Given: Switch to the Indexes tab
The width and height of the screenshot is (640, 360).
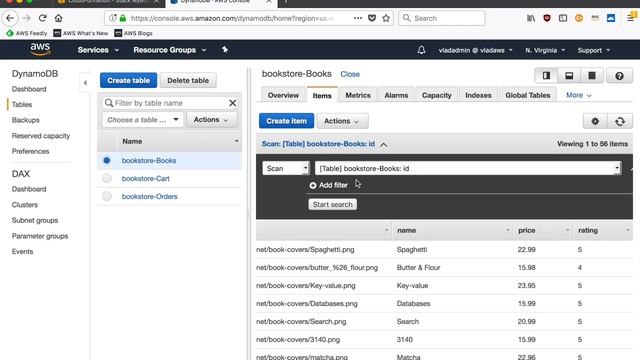Looking at the screenshot, I should tap(478, 95).
